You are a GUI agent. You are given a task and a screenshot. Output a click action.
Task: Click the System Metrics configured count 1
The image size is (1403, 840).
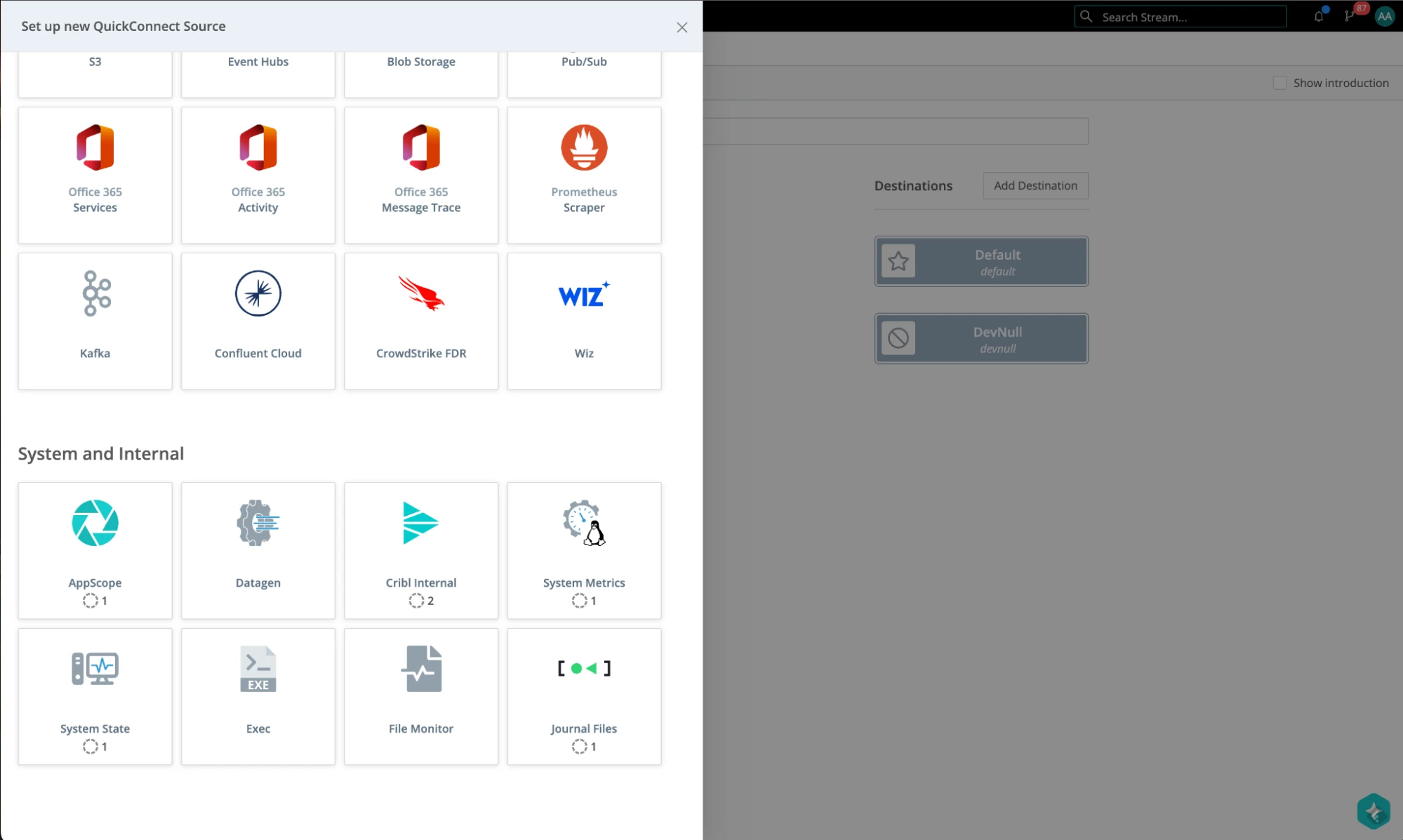coord(584,601)
